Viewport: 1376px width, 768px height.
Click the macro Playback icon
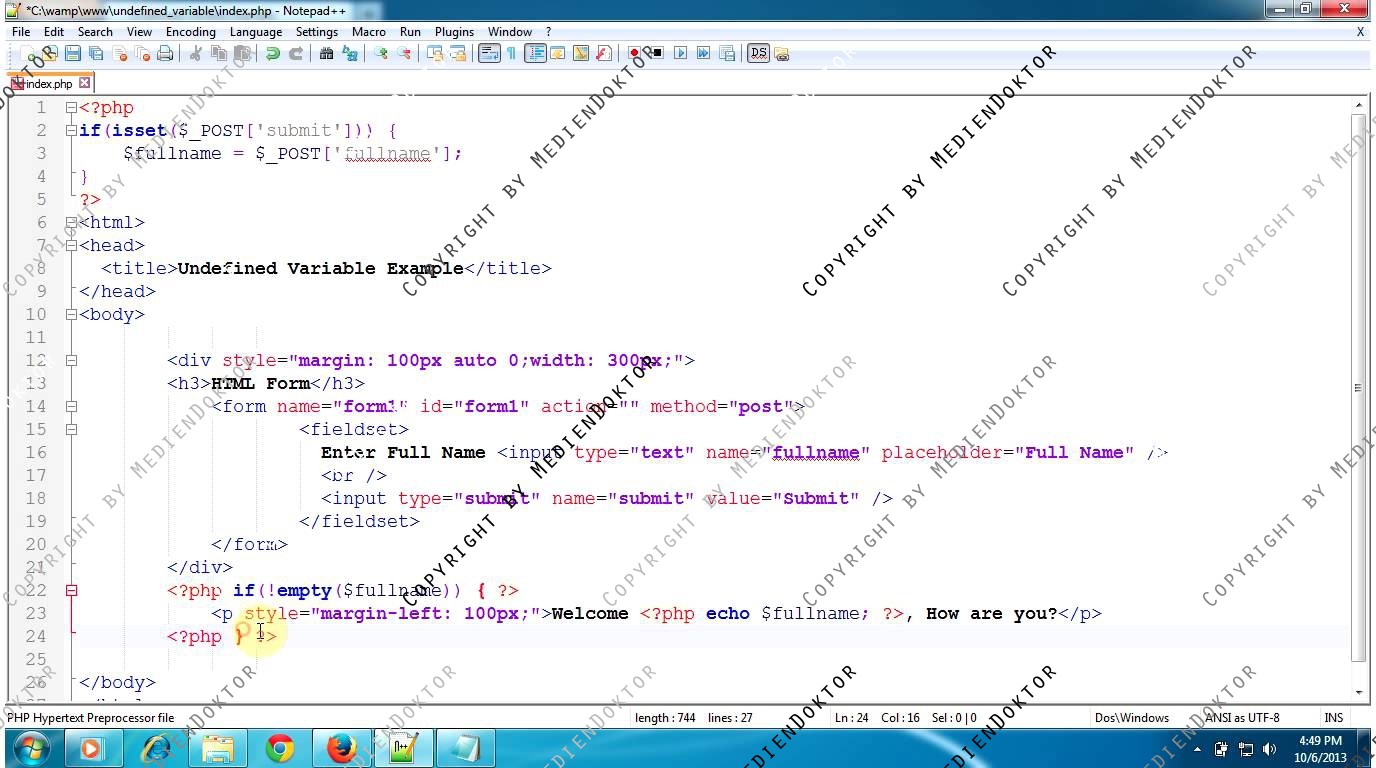point(681,54)
